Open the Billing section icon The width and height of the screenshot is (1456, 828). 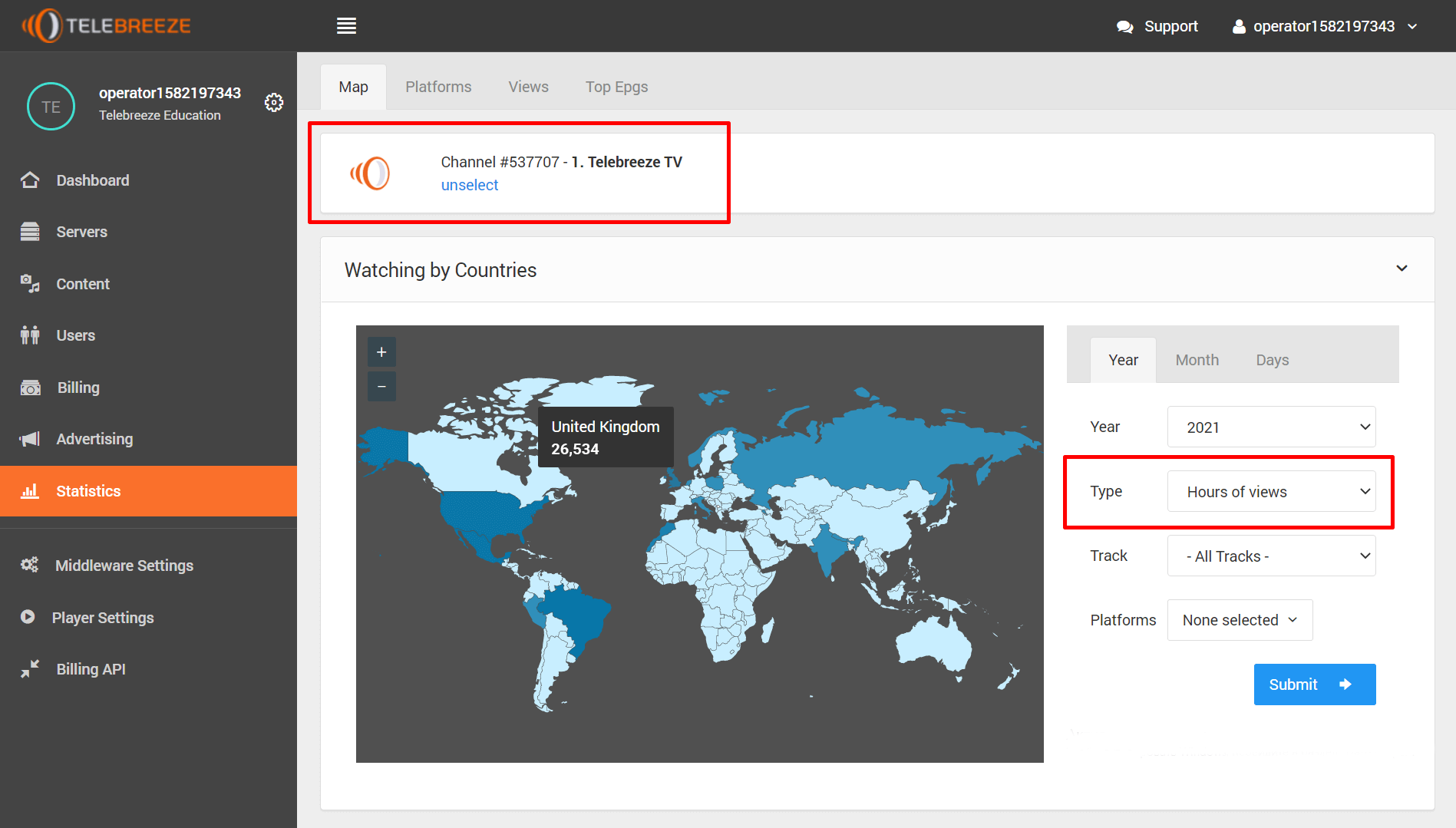29,387
